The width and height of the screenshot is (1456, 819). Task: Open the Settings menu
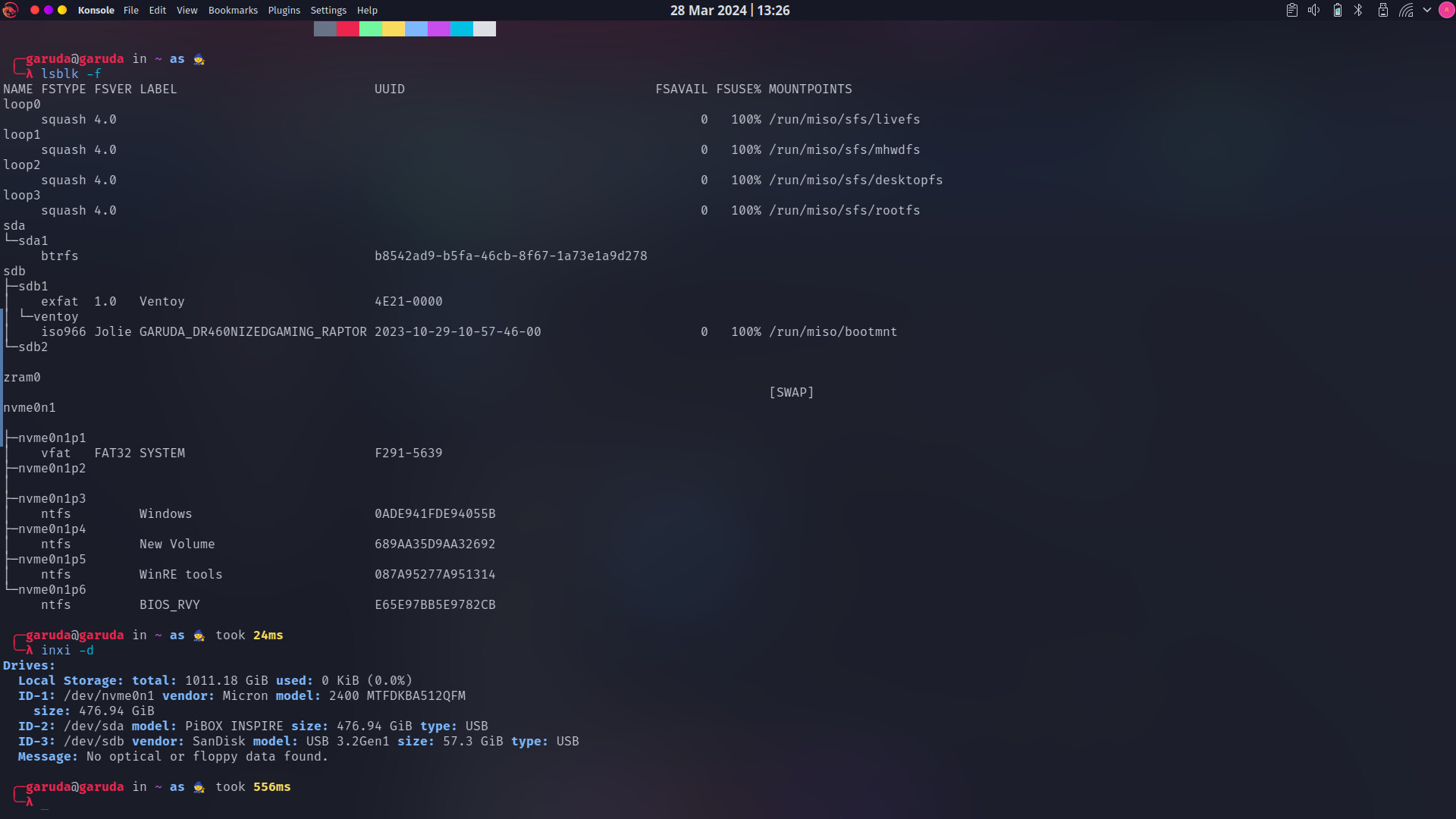328,10
